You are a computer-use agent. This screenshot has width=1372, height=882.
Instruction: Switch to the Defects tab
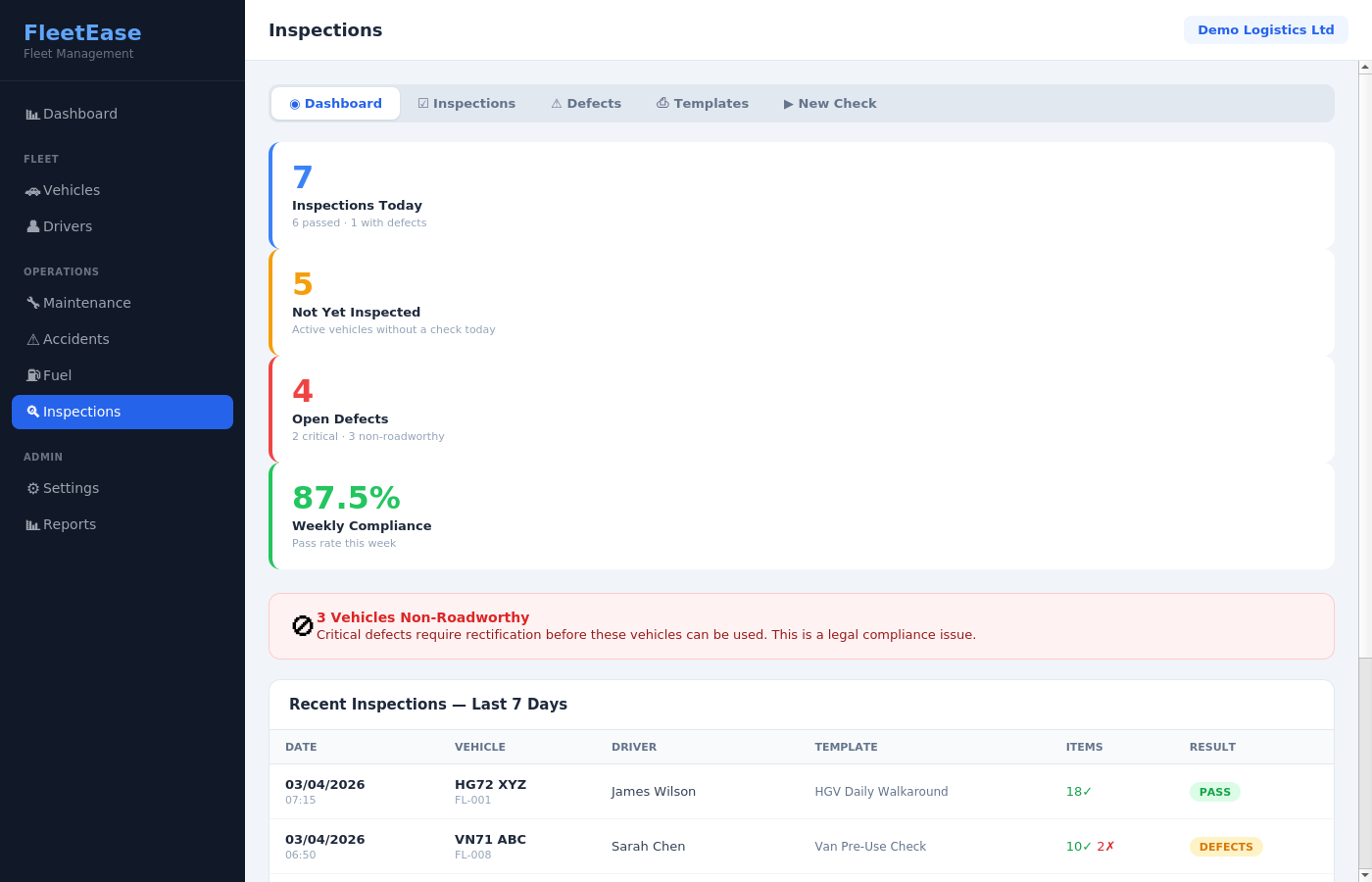tap(586, 103)
